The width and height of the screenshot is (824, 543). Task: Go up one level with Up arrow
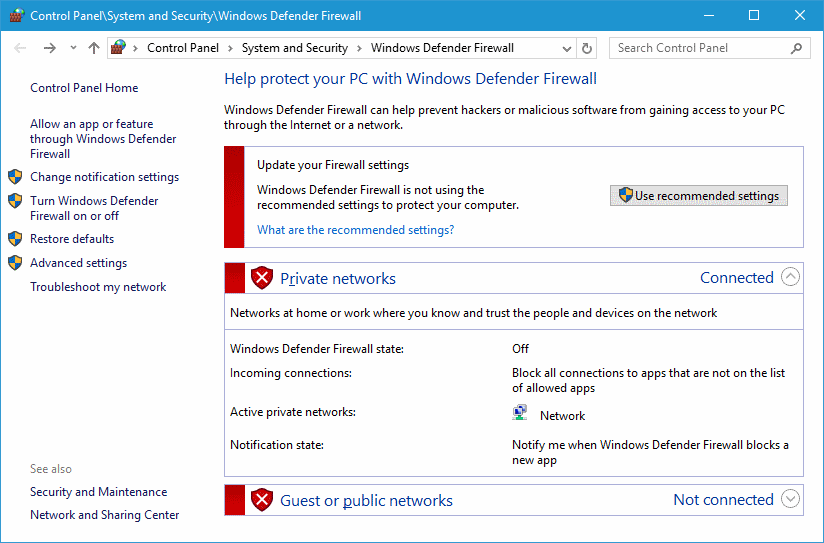coord(94,48)
